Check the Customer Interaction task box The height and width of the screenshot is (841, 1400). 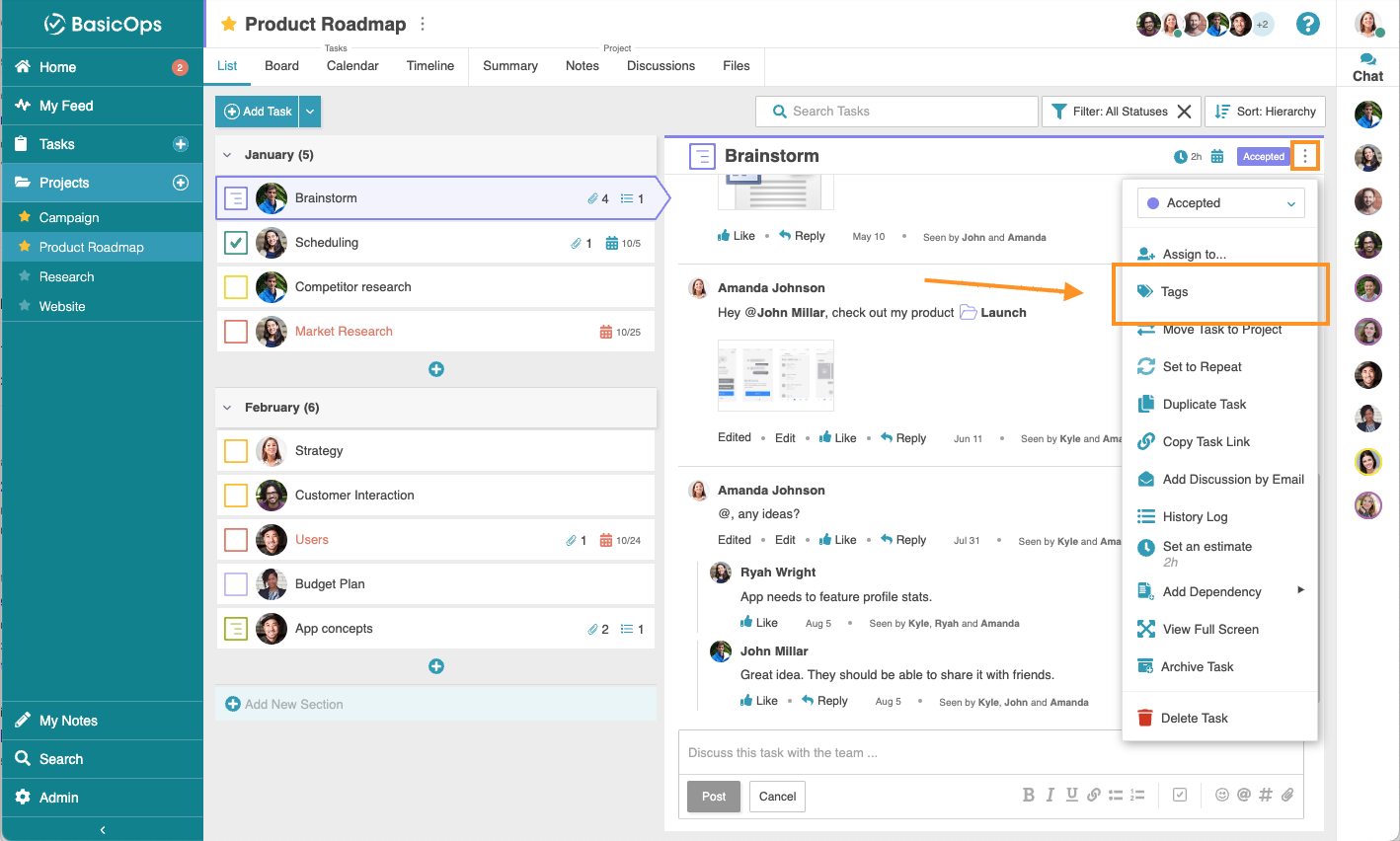pyautogui.click(x=236, y=496)
